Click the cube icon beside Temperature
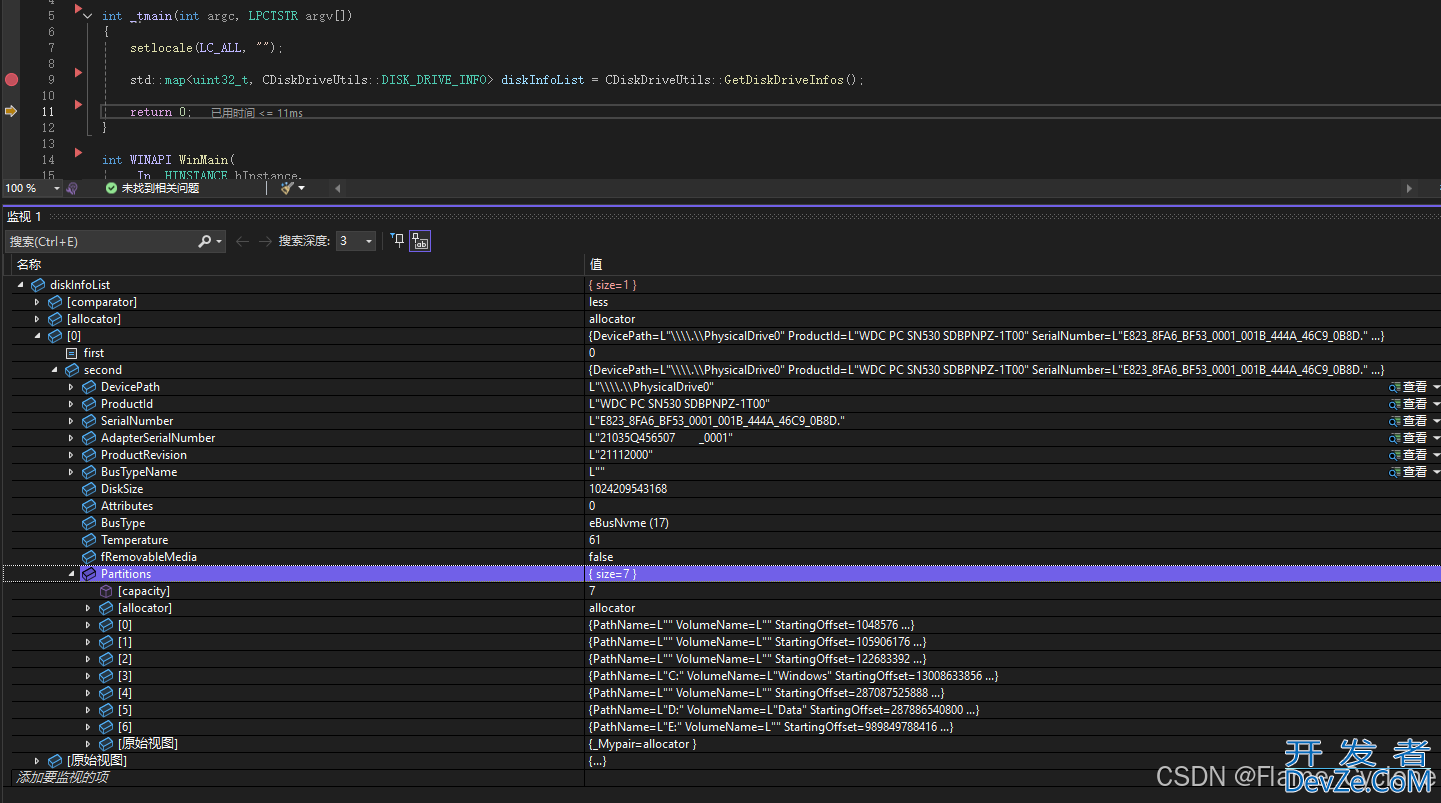This screenshot has height=803, width=1441. coord(89,540)
